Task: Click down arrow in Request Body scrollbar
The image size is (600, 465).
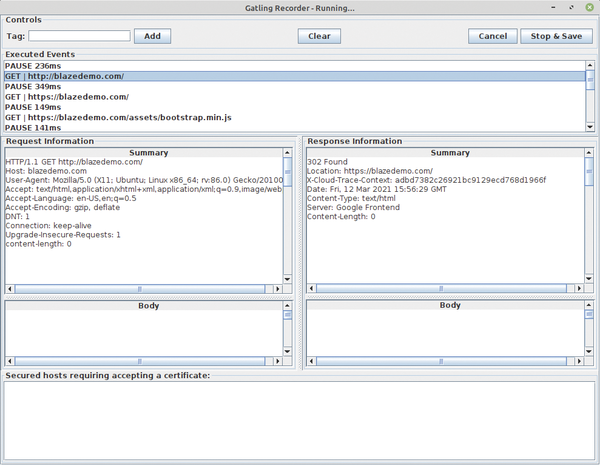Action: click(287, 351)
